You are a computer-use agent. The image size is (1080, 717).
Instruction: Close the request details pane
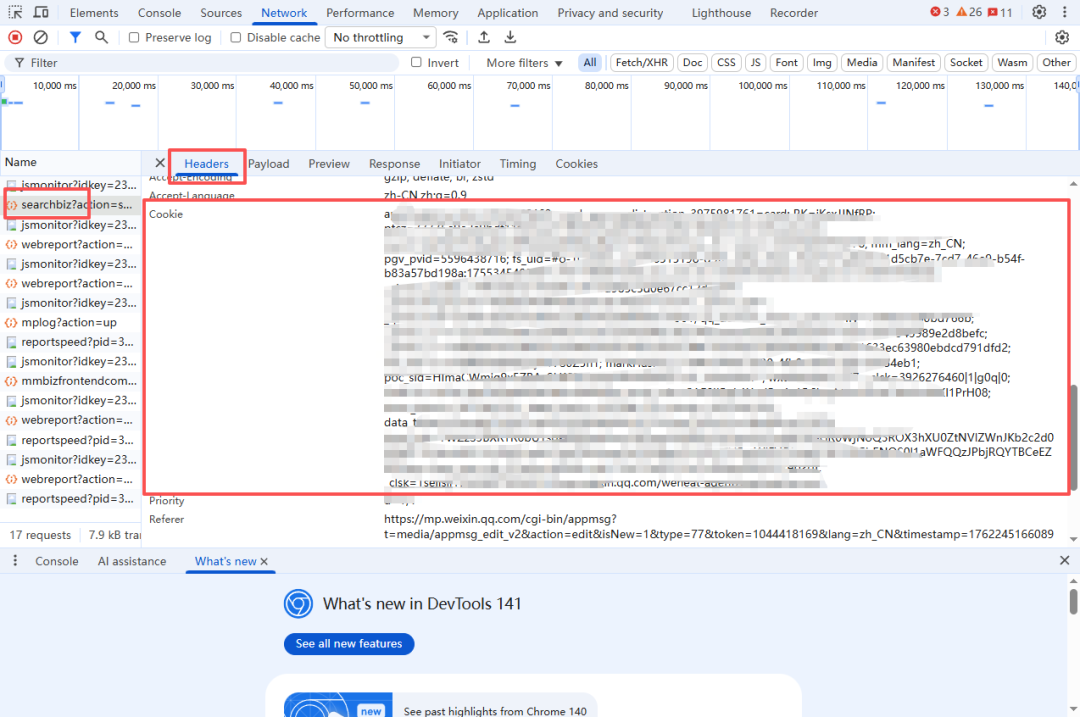pos(160,163)
